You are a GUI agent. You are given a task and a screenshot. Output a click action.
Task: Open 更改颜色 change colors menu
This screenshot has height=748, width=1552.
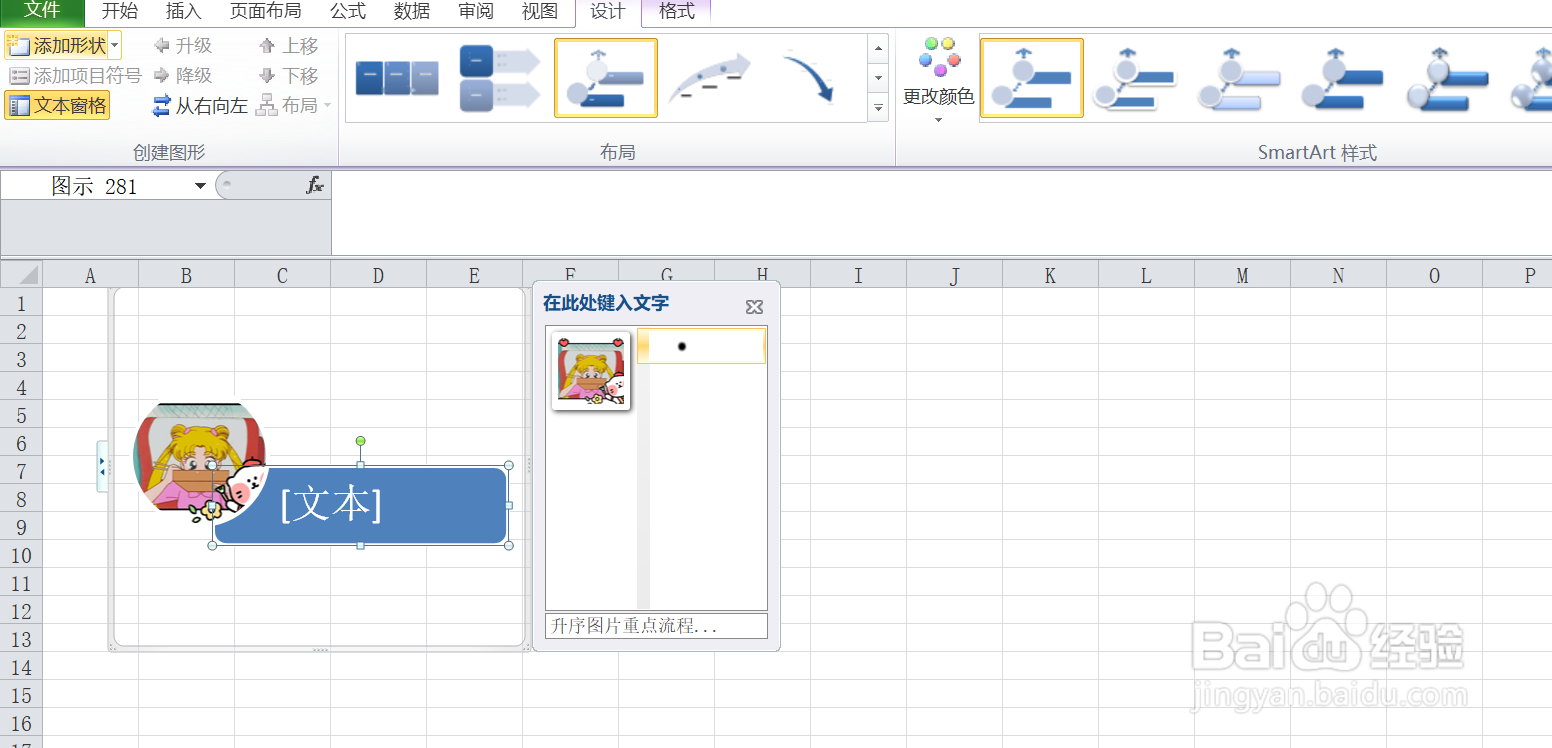938,80
